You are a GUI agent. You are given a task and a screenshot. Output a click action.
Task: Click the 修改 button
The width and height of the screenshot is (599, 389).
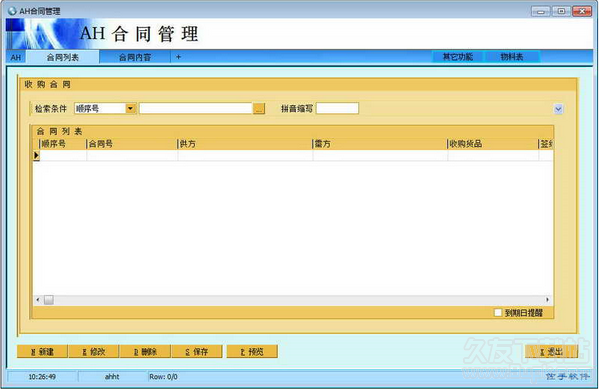pos(94,352)
